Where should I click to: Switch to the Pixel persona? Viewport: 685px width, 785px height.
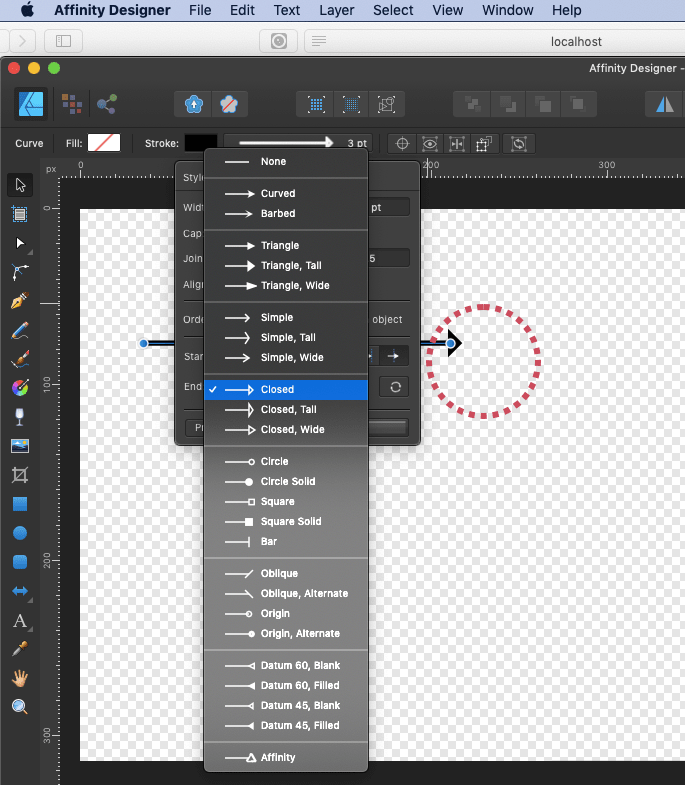tap(71, 104)
